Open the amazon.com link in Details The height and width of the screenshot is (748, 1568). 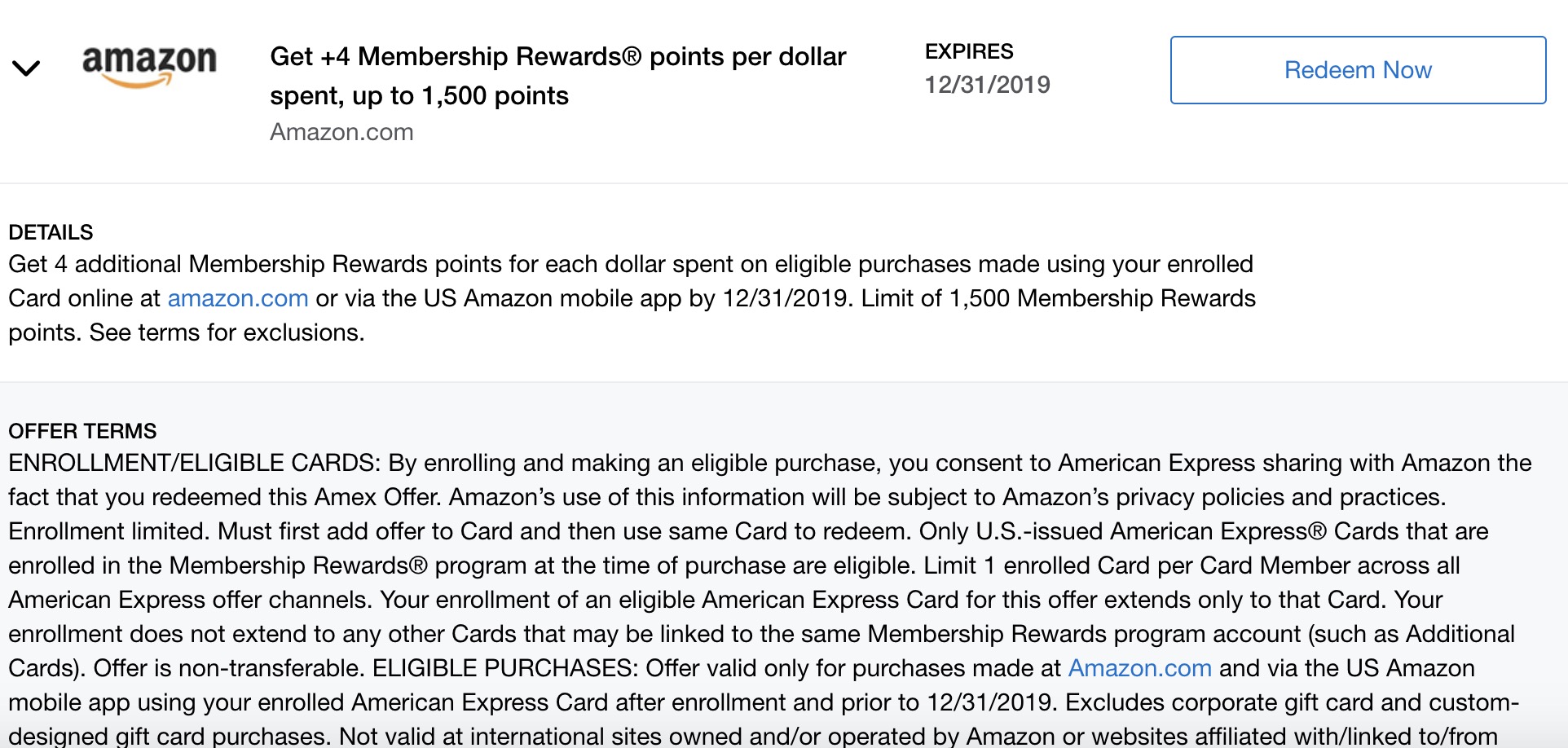click(x=238, y=298)
